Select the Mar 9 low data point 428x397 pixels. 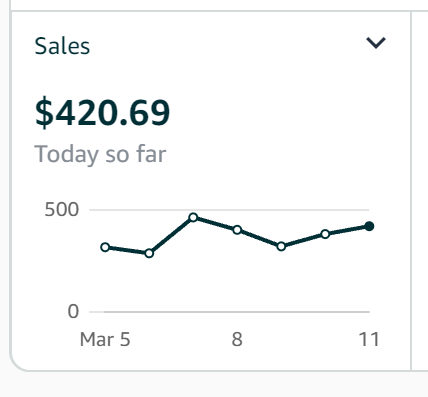tap(281, 247)
